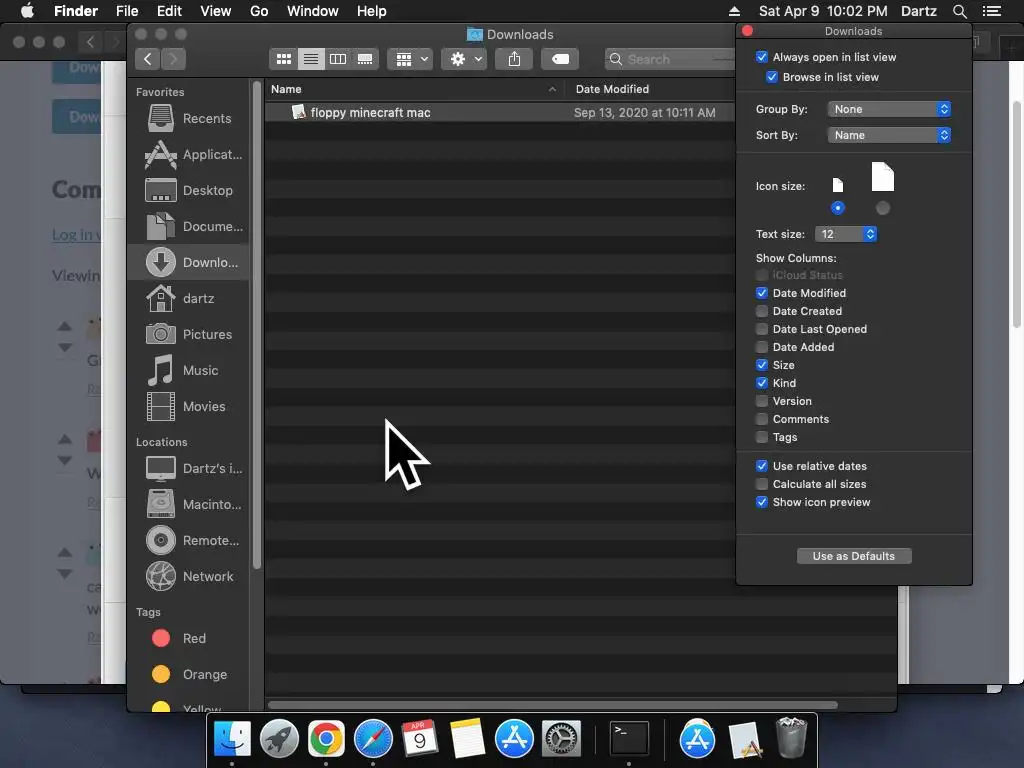
Task: Enable Calculate all sizes
Action: pos(761,484)
